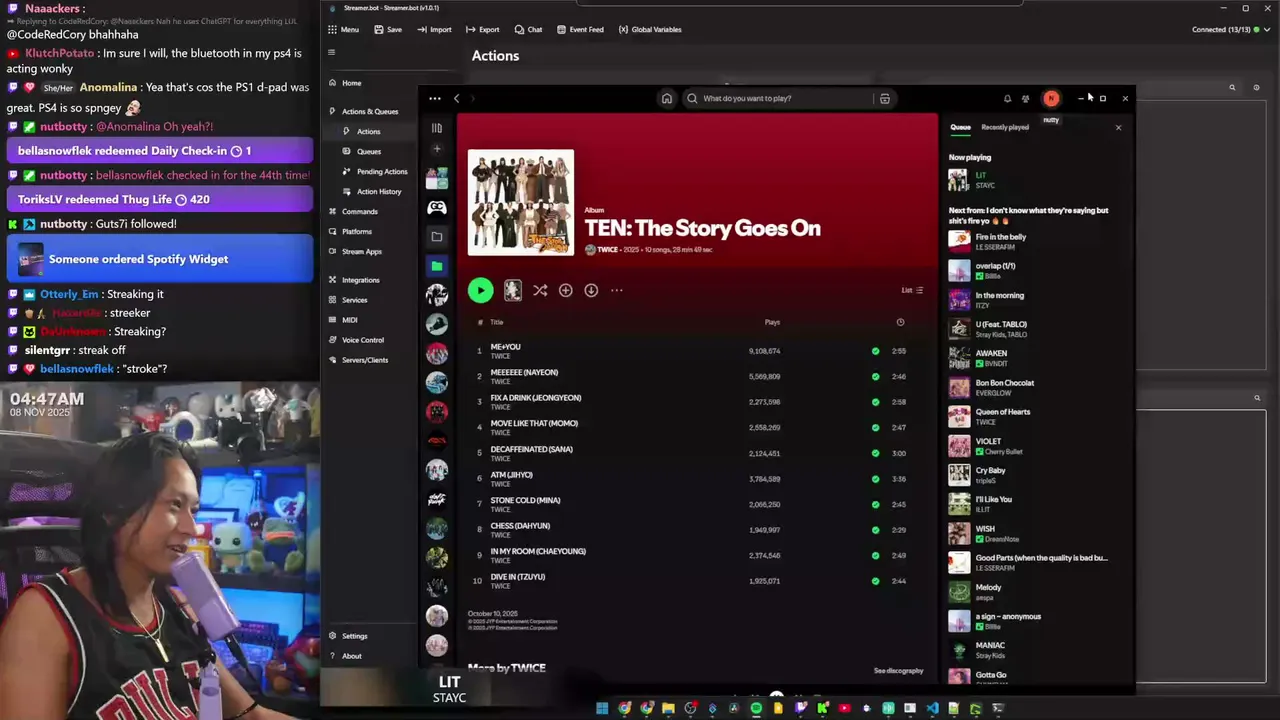Sort tracks by duration clock icon

900,322
